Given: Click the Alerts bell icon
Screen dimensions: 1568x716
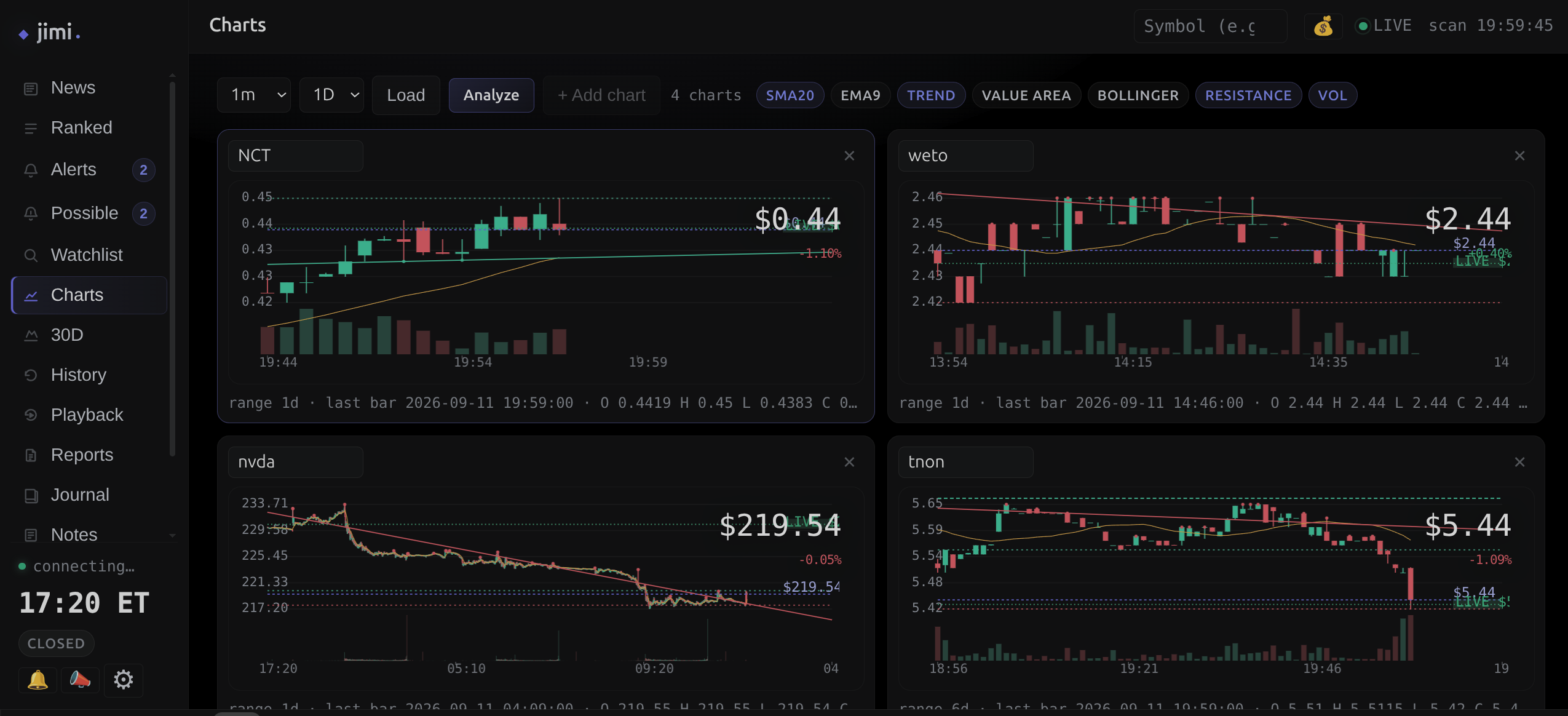Looking at the screenshot, I should [x=31, y=170].
